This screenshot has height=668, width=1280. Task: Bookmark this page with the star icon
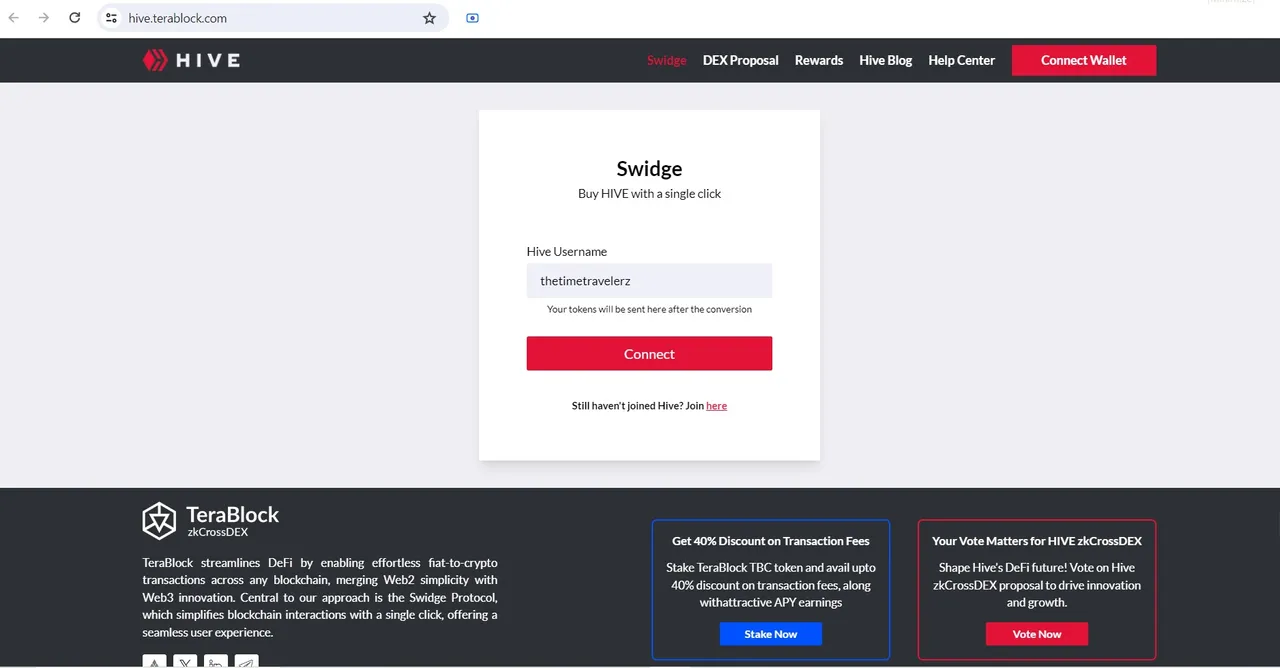430,18
